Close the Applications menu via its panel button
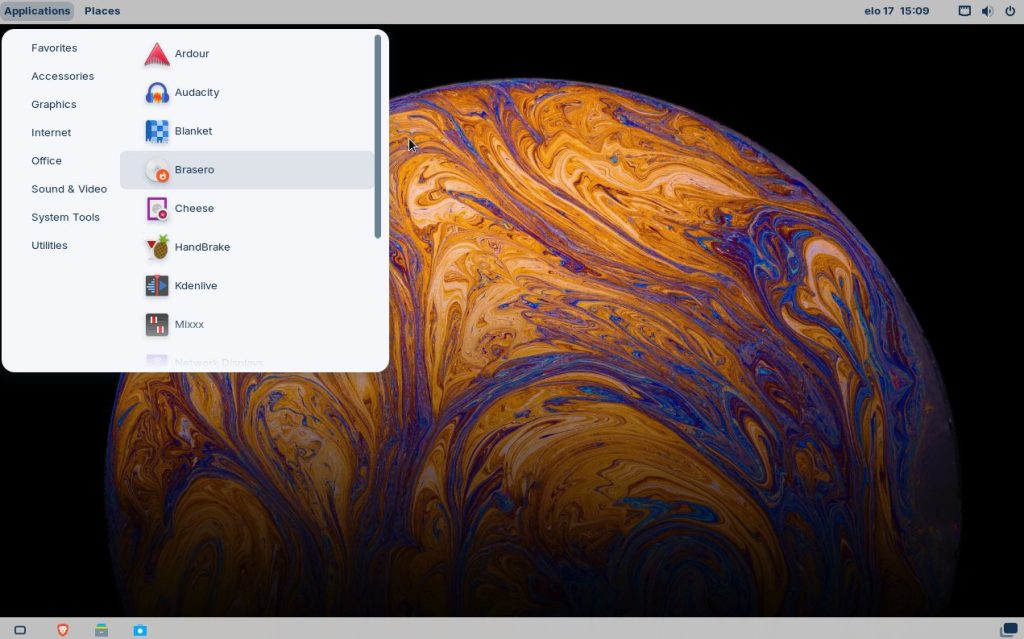 point(37,11)
